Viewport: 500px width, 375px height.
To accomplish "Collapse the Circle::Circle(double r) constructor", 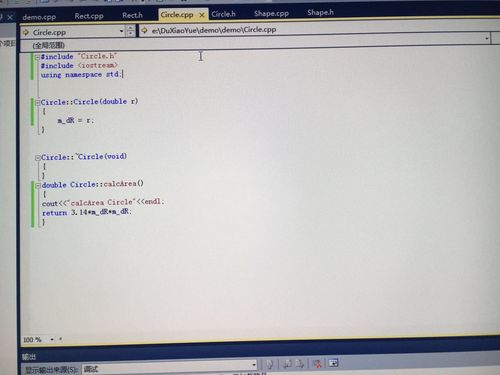I will [x=37, y=103].
